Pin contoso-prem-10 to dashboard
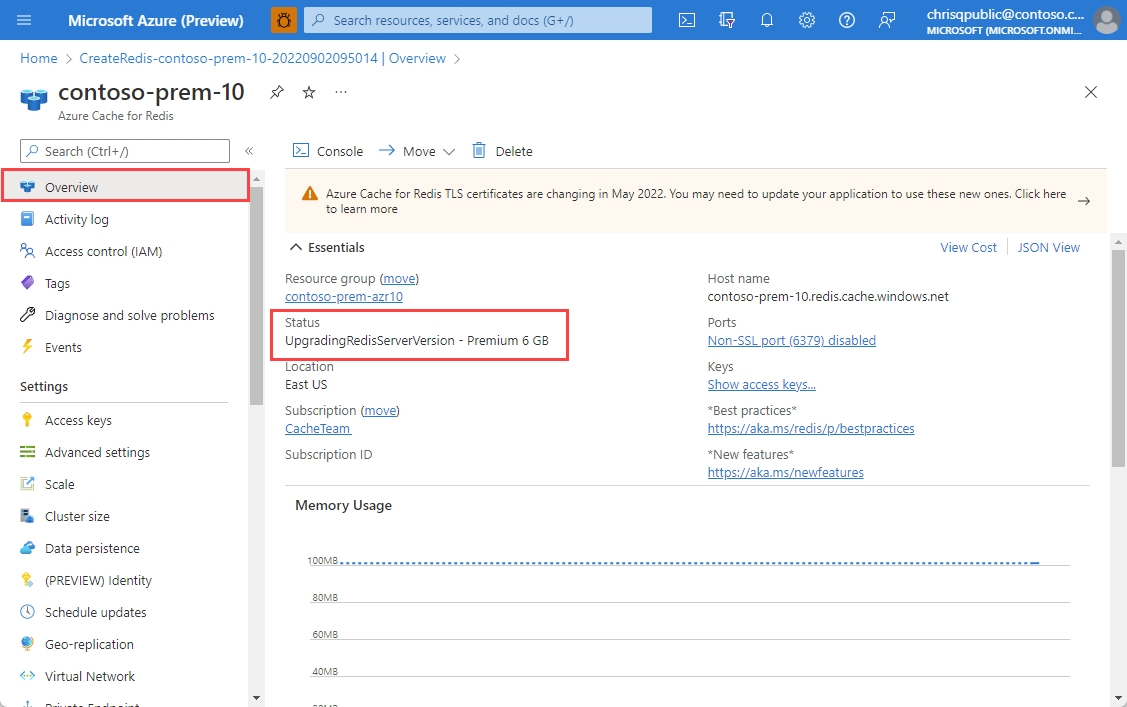1127x707 pixels. pyautogui.click(x=277, y=92)
